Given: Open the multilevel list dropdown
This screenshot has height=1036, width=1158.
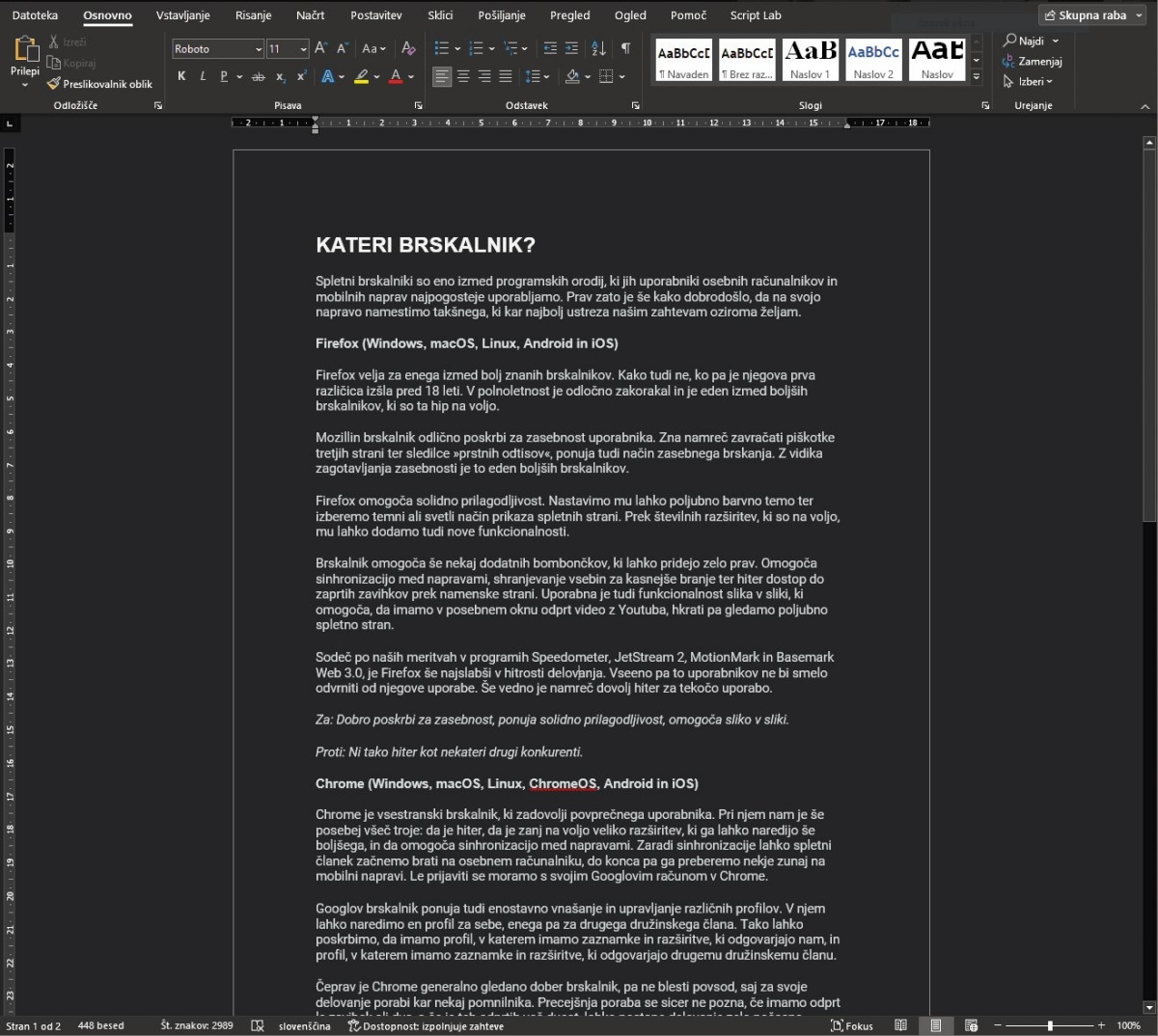Looking at the screenshot, I should (524, 48).
